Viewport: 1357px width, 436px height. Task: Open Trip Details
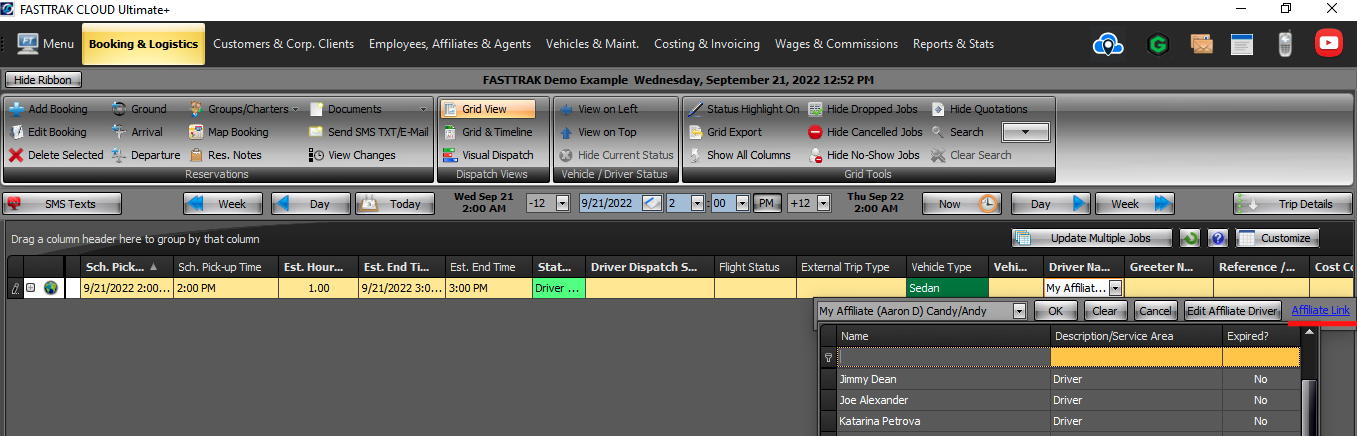[1294, 204]
